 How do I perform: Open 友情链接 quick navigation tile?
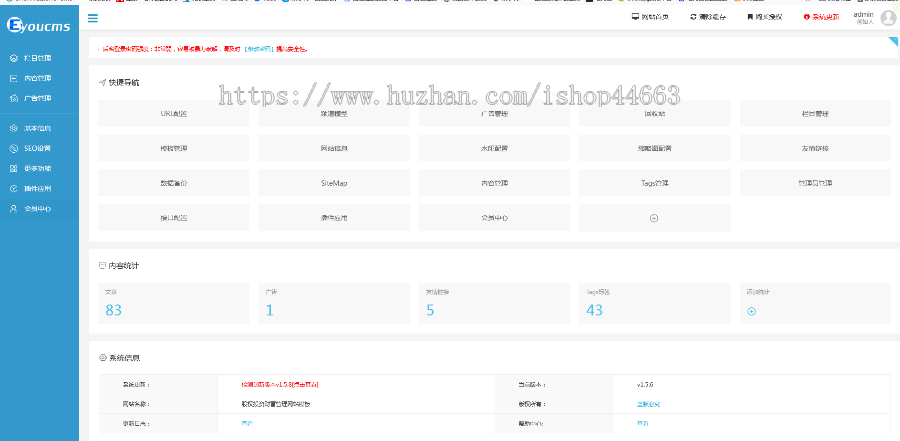pos(815,148)
